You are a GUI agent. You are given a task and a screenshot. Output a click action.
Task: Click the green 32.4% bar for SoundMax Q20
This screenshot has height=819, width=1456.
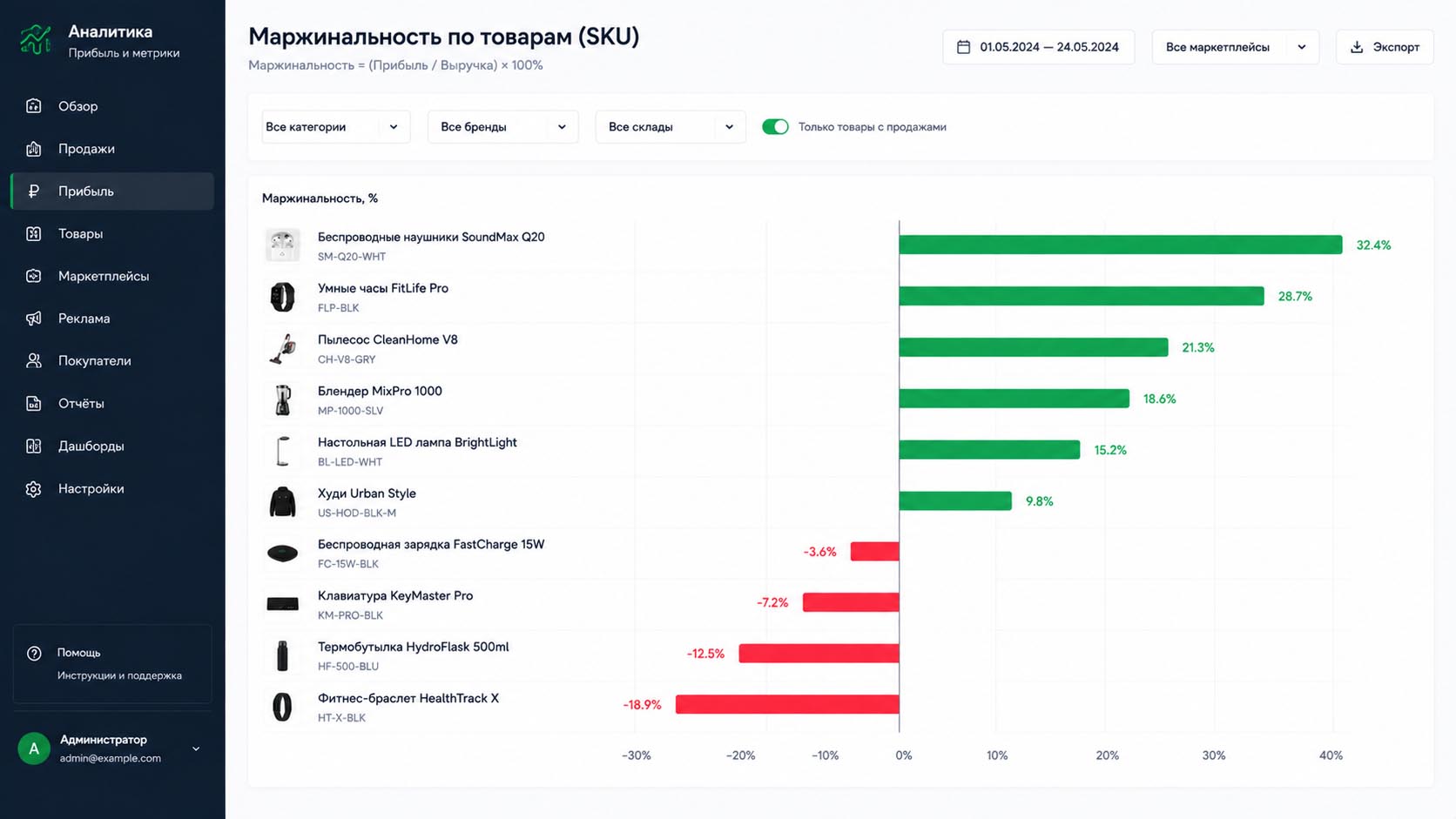(x=1121, y=245)
